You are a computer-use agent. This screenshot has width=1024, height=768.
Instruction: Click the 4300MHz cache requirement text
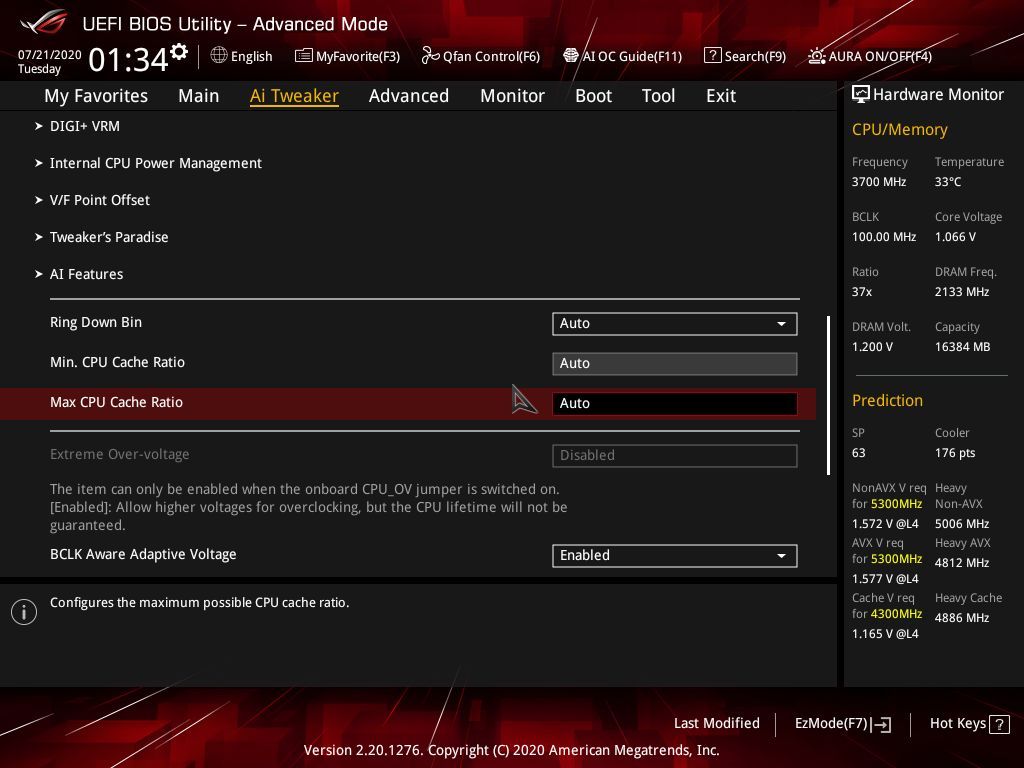click(x=897, y=614)
